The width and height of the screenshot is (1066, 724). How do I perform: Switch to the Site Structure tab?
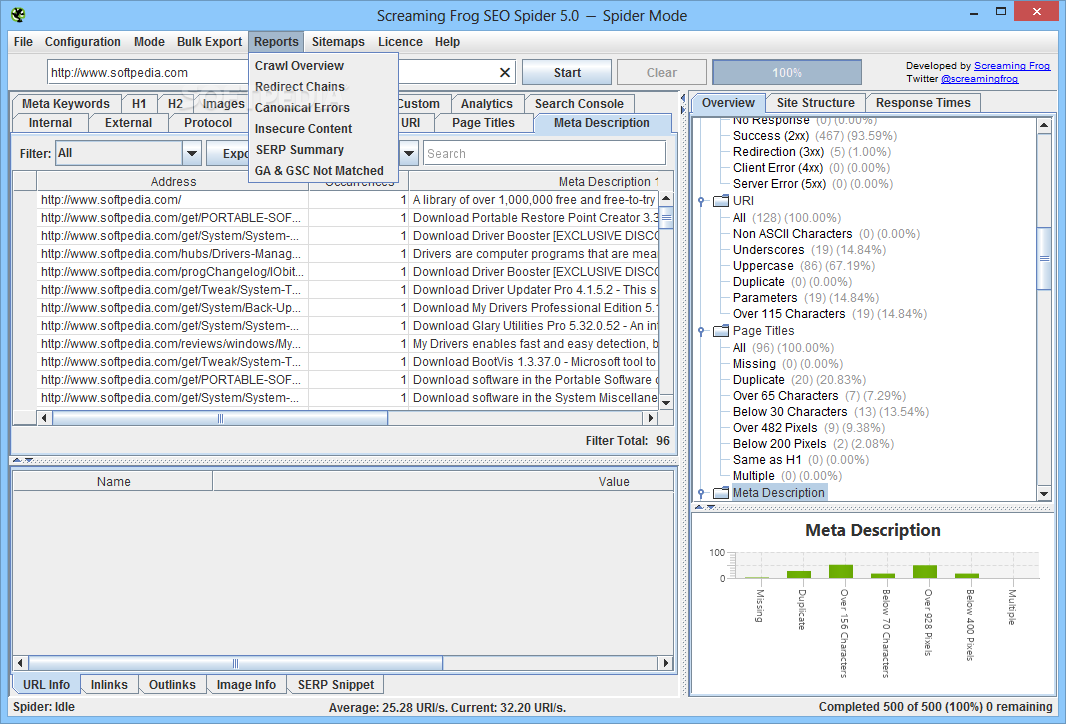pyautogui.click(x=815, y=103)
